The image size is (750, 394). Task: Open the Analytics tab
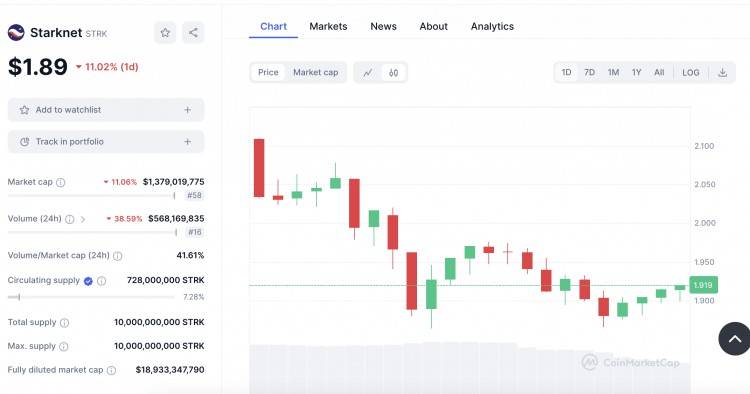[x=492, y=26]
